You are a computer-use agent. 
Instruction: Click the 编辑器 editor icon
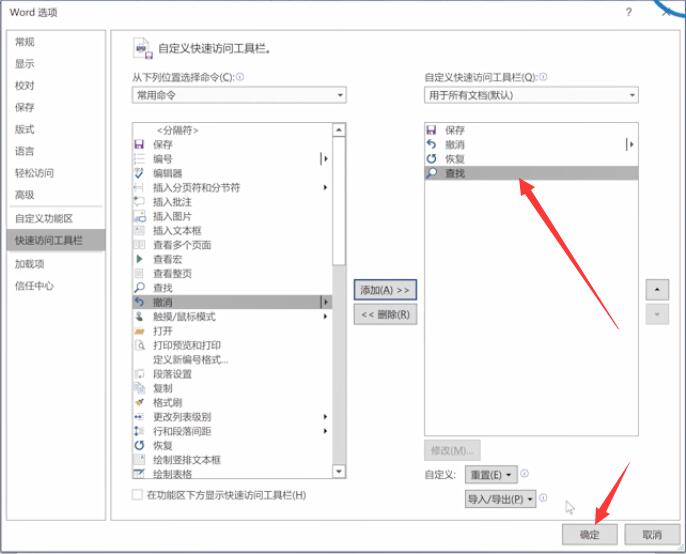coord(139,173)
